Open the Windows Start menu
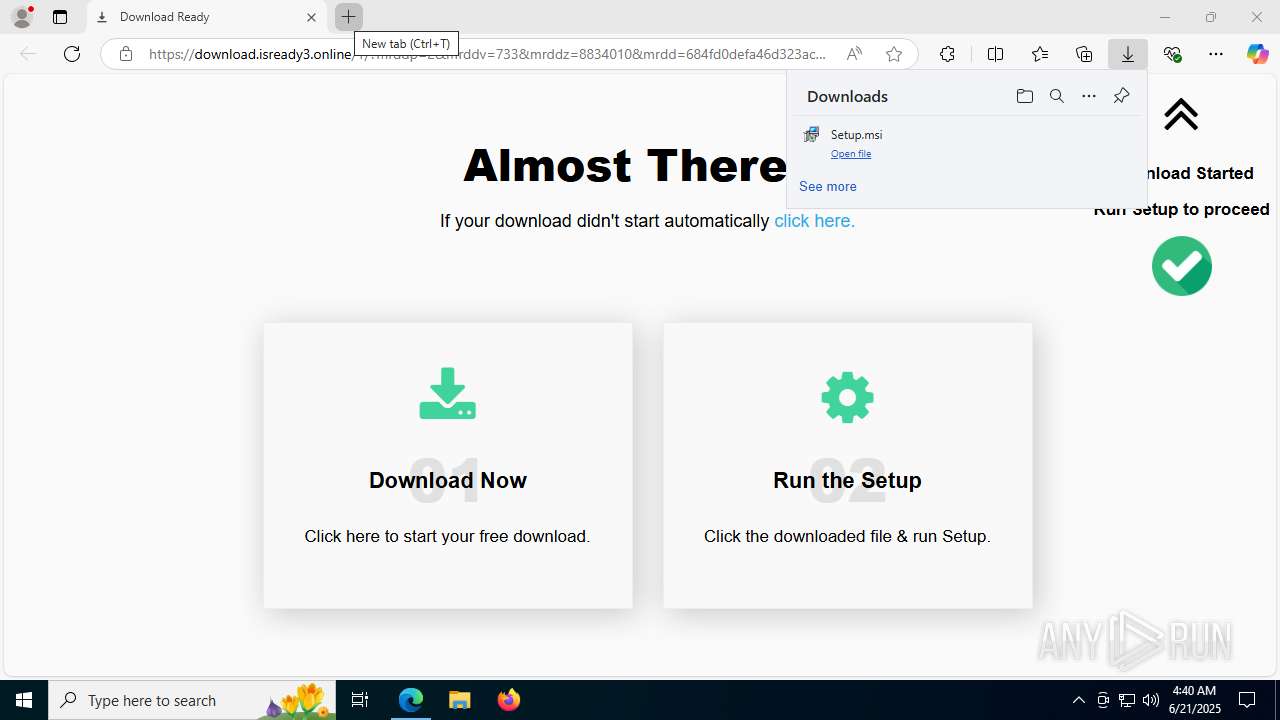The image size is (1280, 720). point(24,700)
